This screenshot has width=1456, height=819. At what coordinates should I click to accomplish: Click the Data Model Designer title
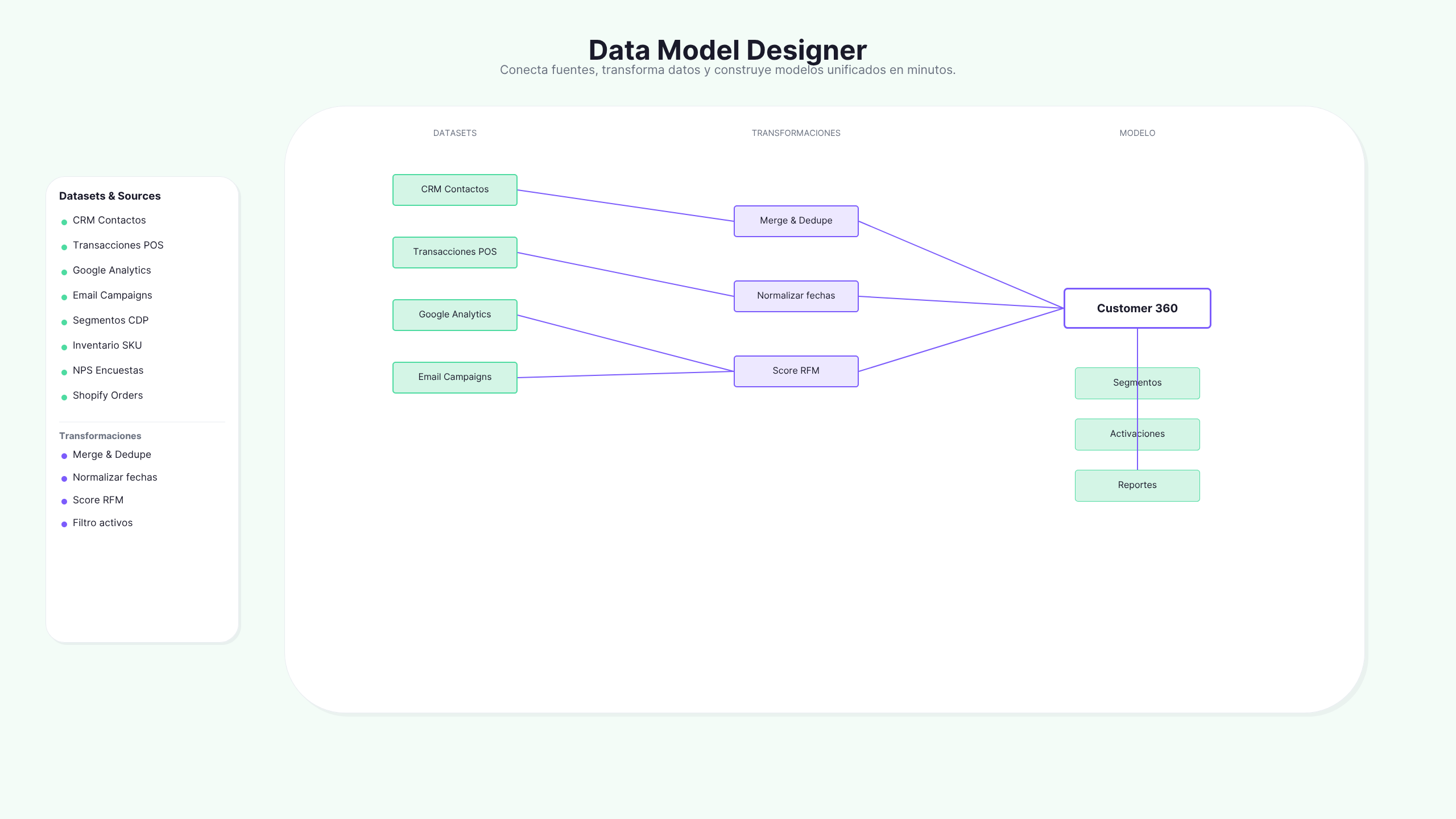point(728,50)
